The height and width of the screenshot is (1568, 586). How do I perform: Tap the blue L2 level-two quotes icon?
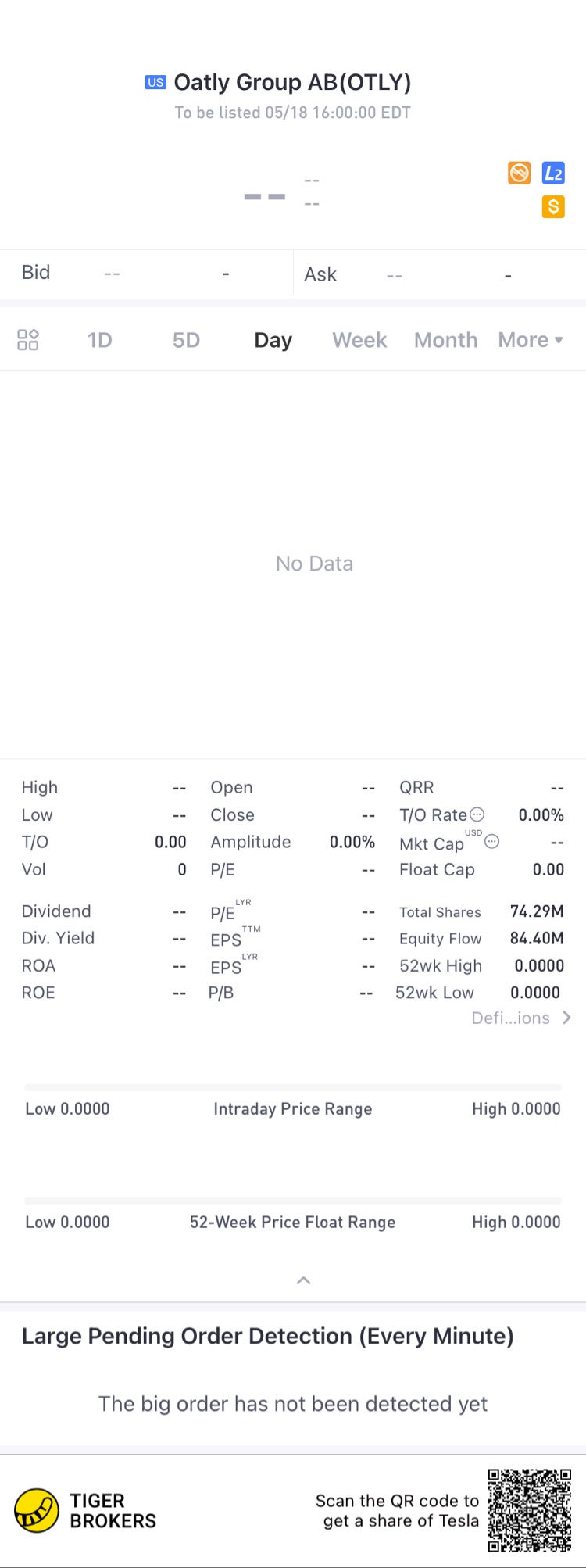(553, 174)
